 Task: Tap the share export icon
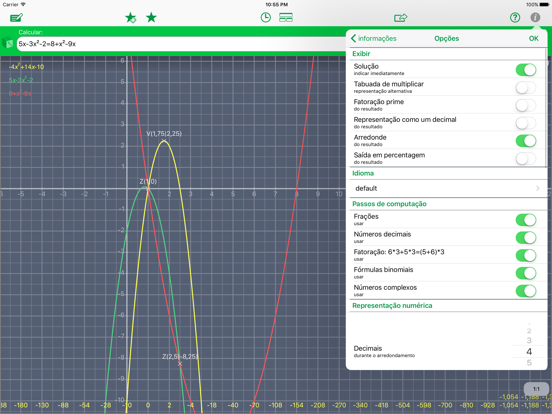pyautogui.click(x=400, y=18)
